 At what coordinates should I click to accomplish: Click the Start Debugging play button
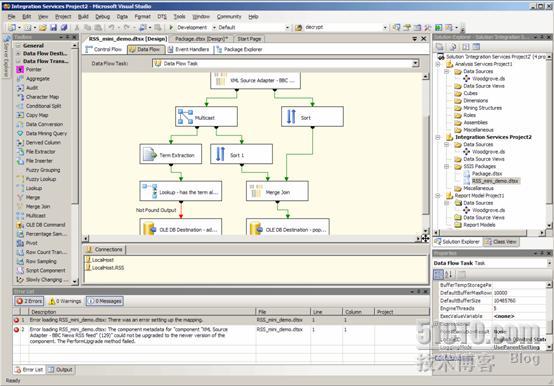[x=171, y=27]
